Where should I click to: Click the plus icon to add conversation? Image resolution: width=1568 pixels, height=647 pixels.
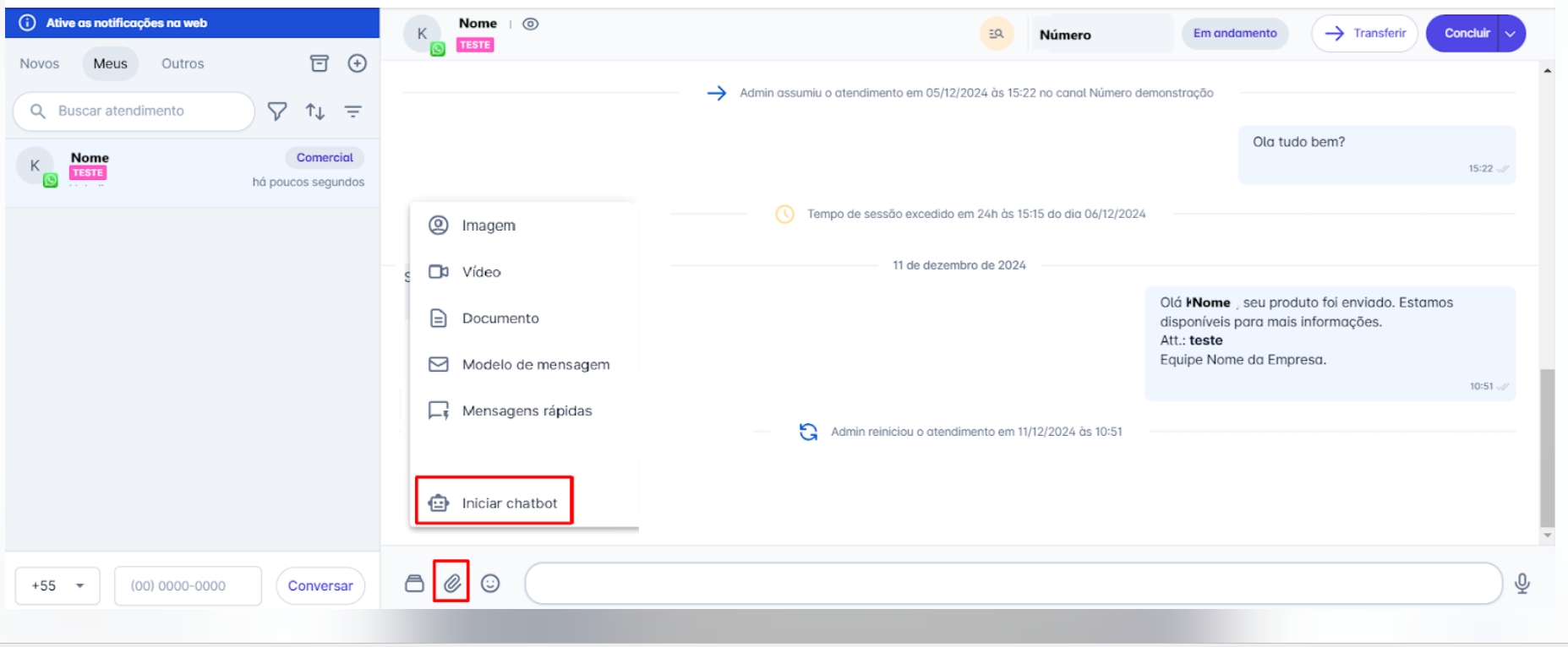358,63
